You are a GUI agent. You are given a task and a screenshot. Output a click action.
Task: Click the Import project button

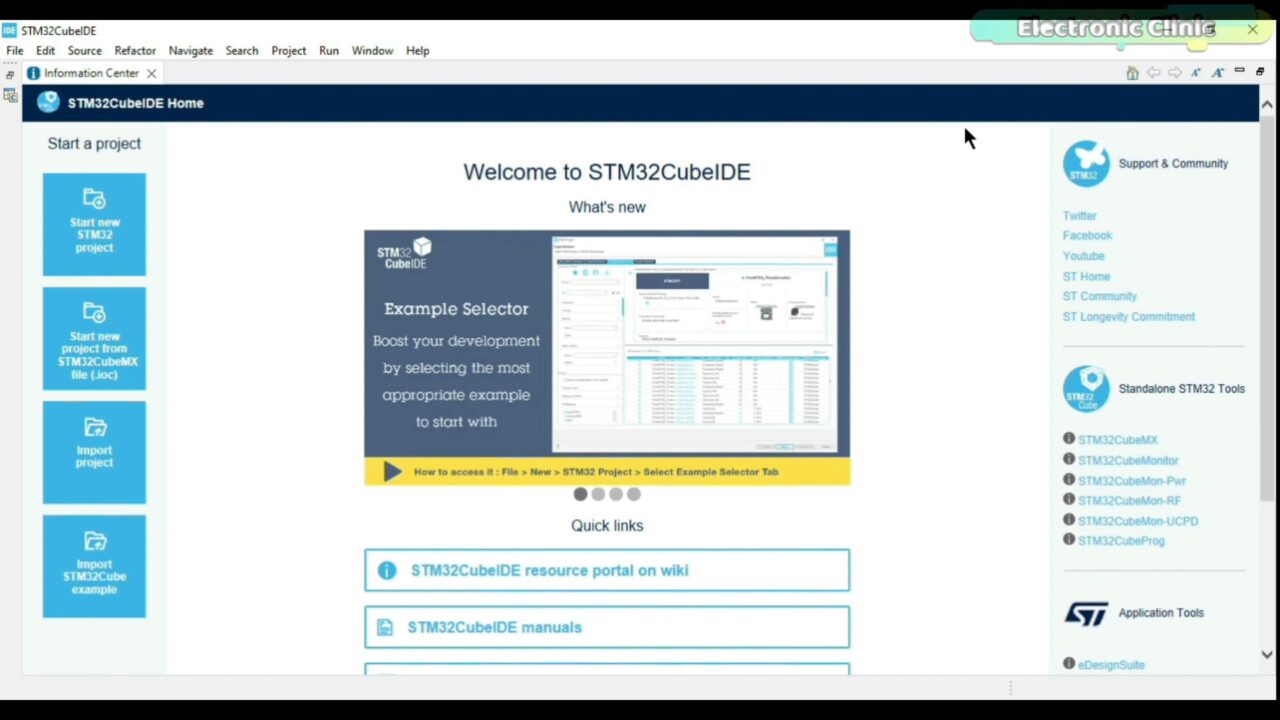tap(94, 452)
